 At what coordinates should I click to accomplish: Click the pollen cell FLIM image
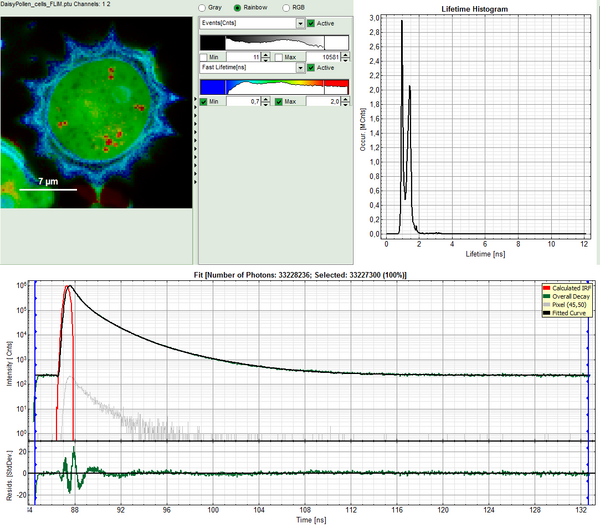click(95, 110)
